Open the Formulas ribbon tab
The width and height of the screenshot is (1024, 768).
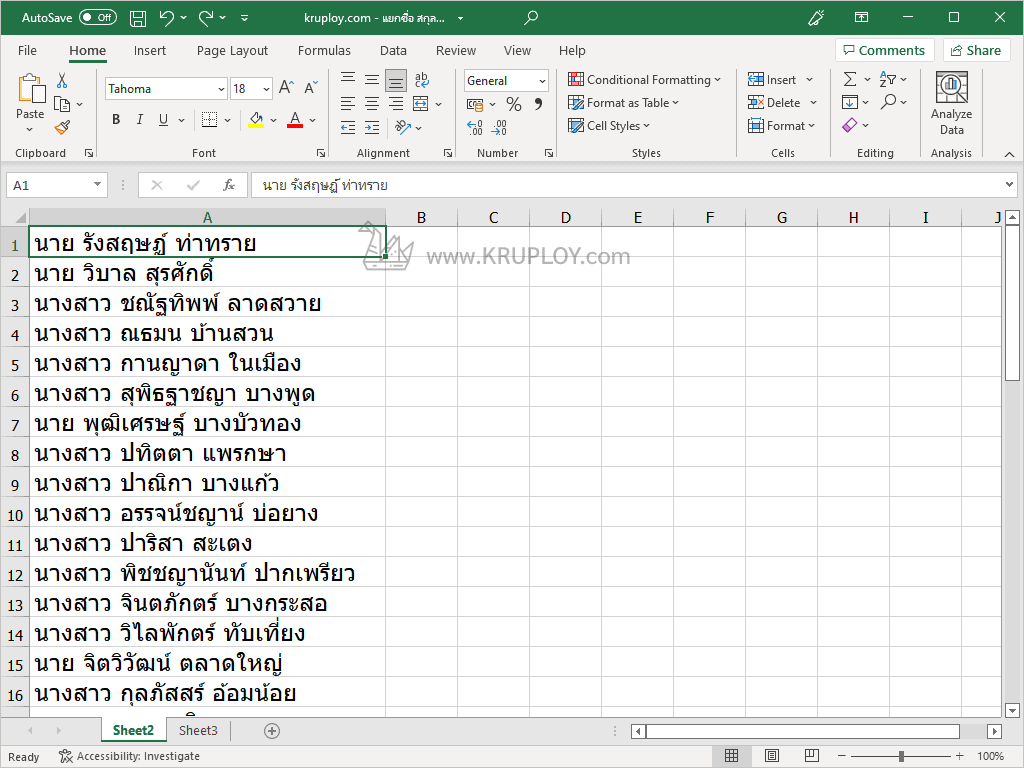coord(324,51)
